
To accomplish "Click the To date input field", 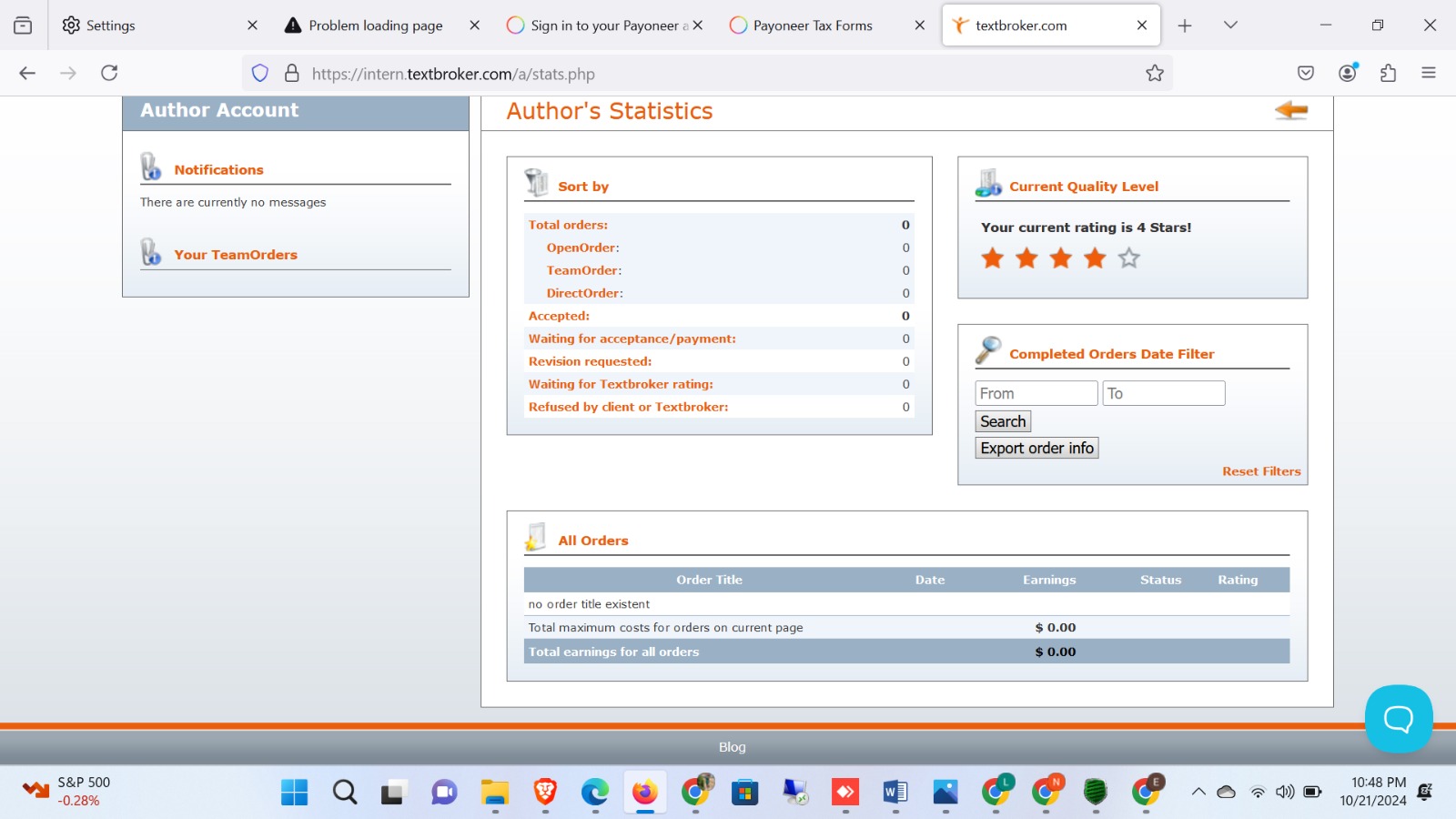I will [x=1164, y=393].
